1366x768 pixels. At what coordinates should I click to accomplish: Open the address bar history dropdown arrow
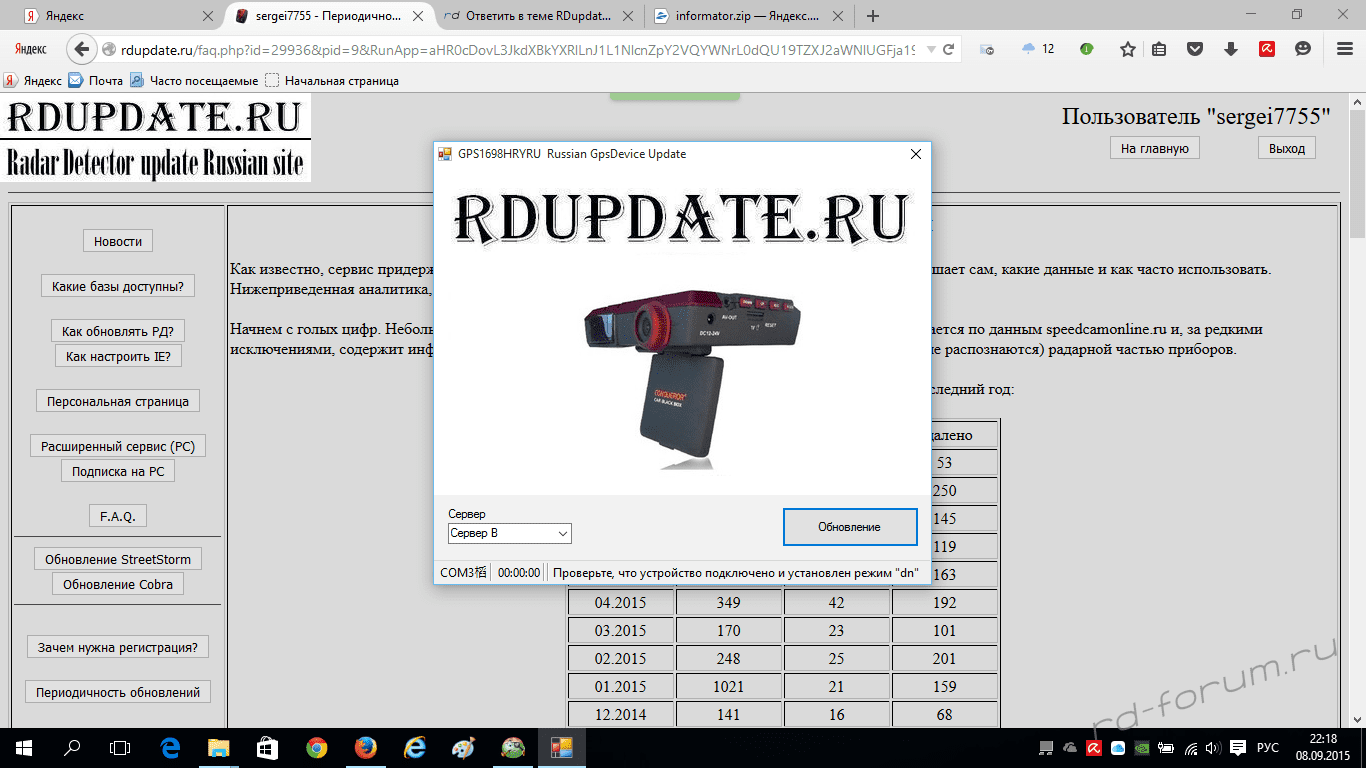pyautogui.click(x=931, y=49)
